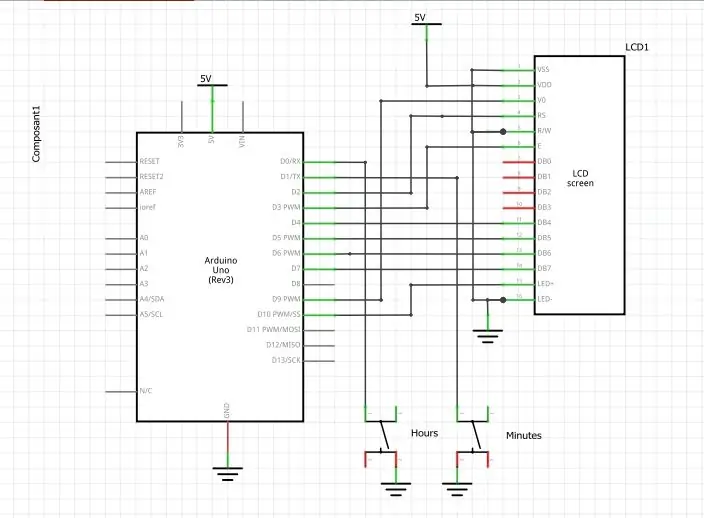Click the VIN pin label
Image resolution: width=704 pixels, height=518 pixels.
[x=242, y=141]
